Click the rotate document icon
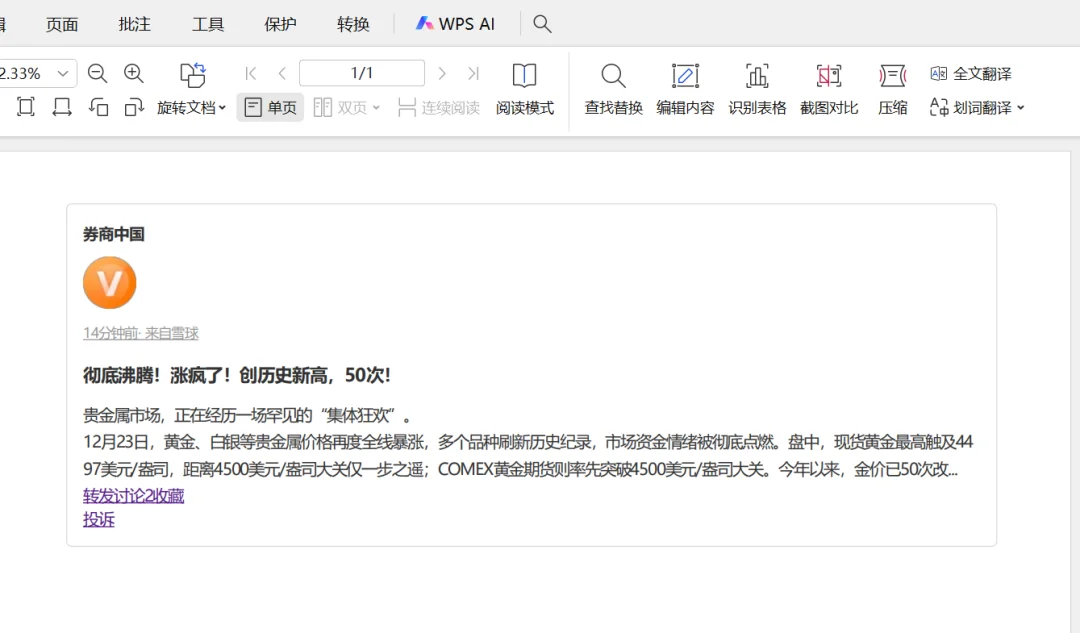This screenshot has width=1080, height=633. [192, 74]
